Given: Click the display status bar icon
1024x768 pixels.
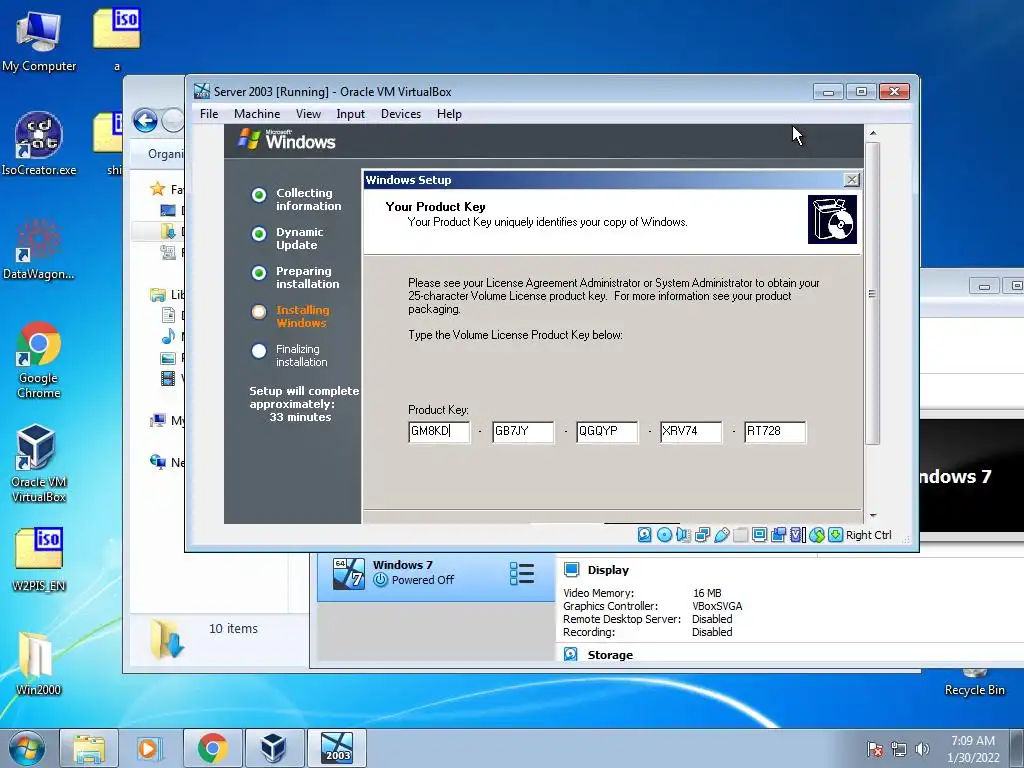Looking at the screenshot, I should [760, 535].
